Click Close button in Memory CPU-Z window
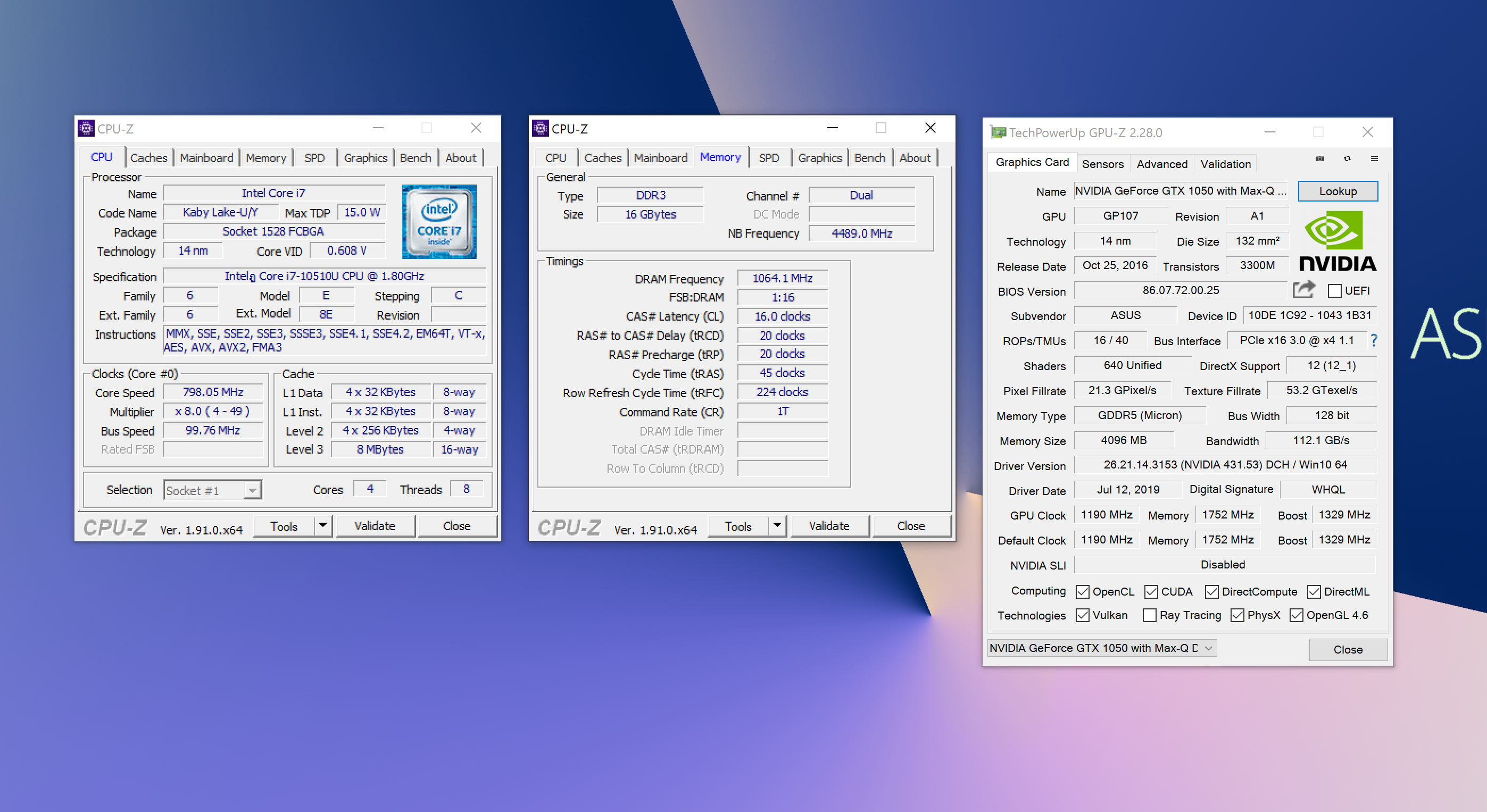The image size is (1487, 812). pos(911,526)
